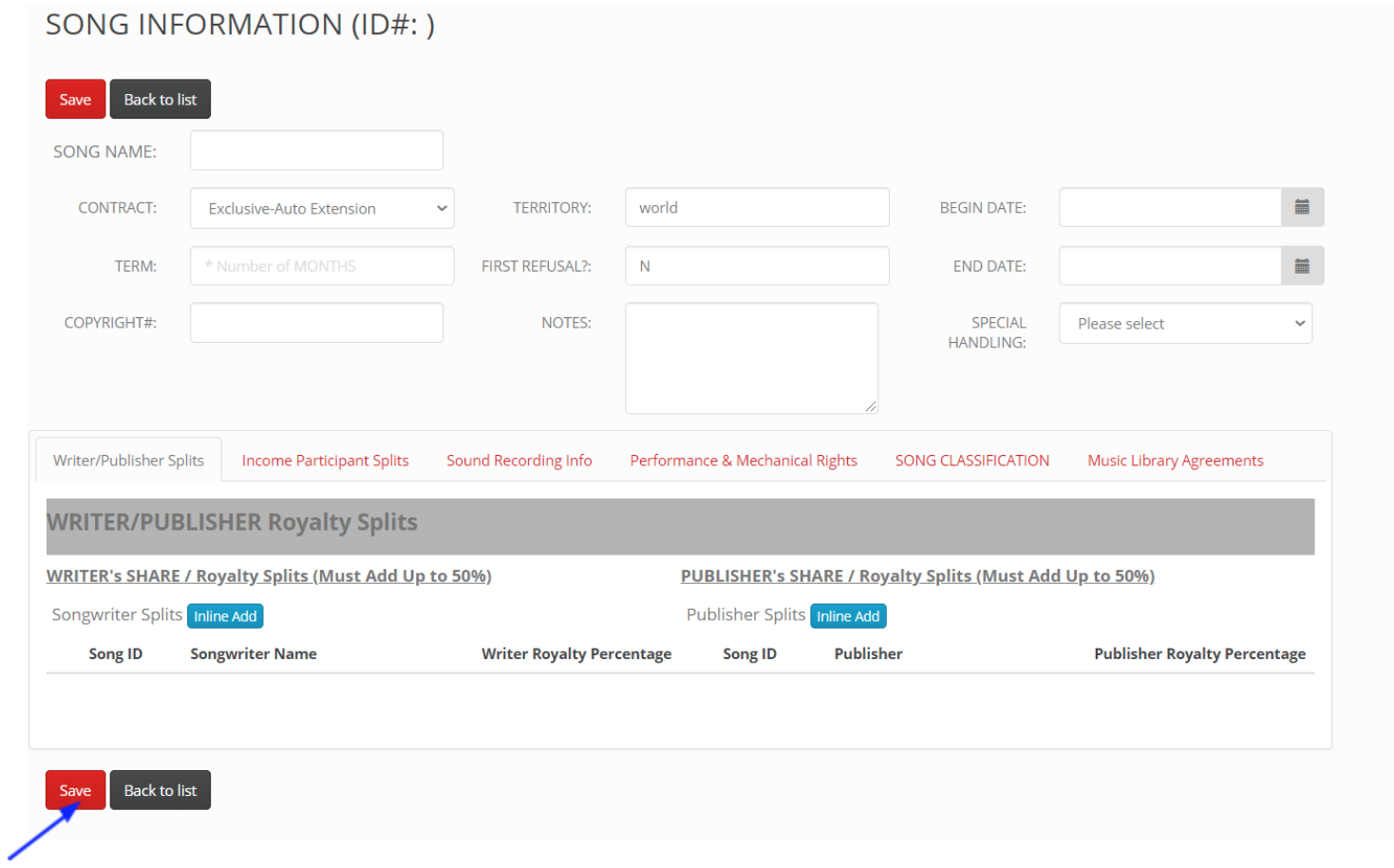Click the Term number of months field
This screenshot has height=868, width=1394.
tap(322, 266)
